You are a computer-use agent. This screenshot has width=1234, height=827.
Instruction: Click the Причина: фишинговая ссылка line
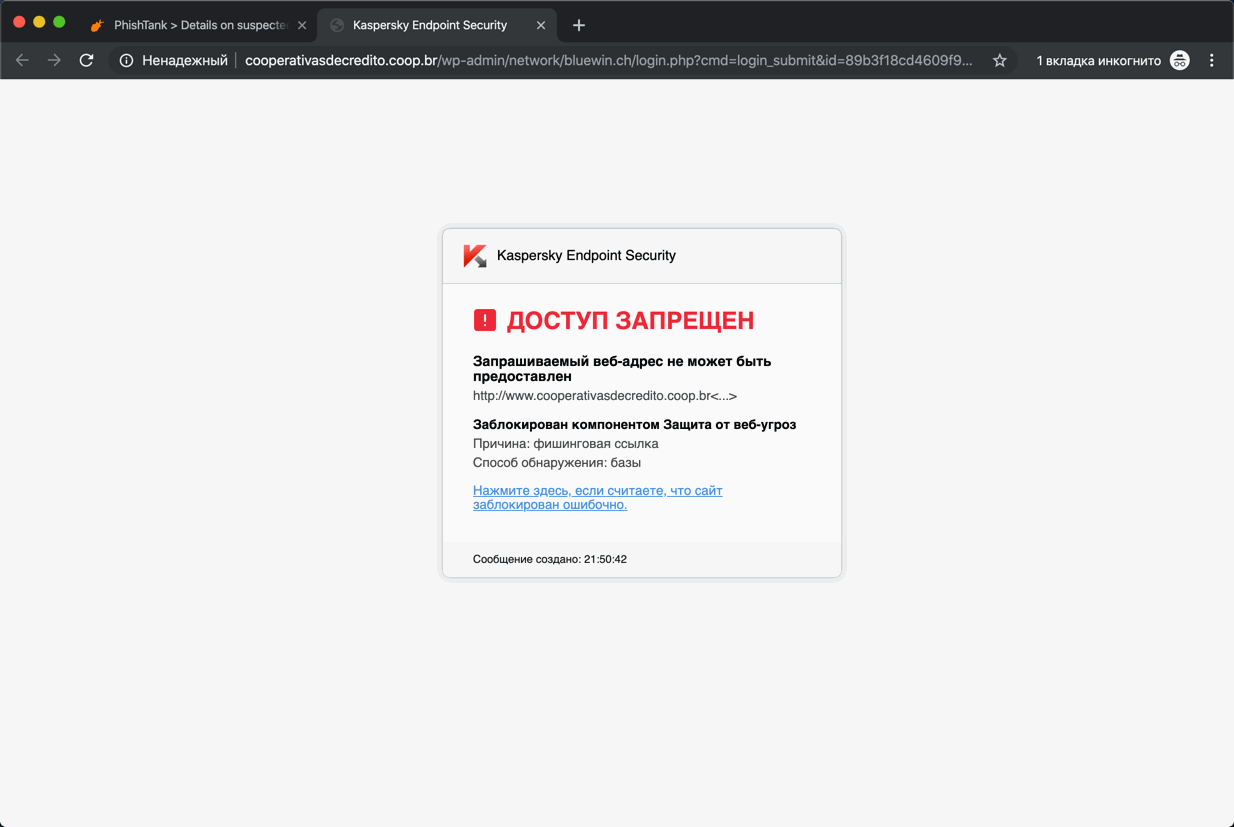pyautogui.click(x=565, y=443)
